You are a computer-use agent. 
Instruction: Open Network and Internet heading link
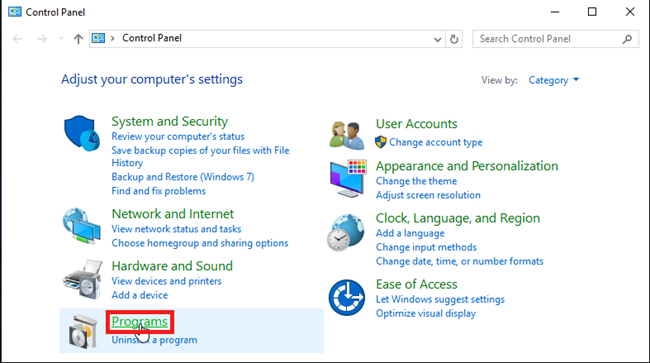(172, 214)
